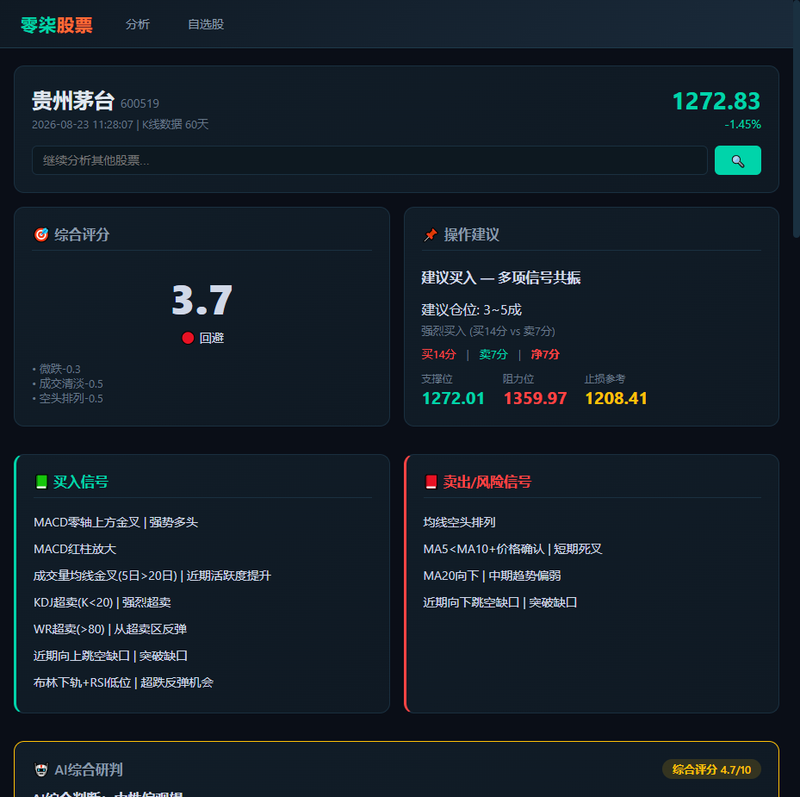Image resolution: width=800 pixels, height=797 pixels.
Task: Click the stock name 贵州茅台
Action: [73, 101]
